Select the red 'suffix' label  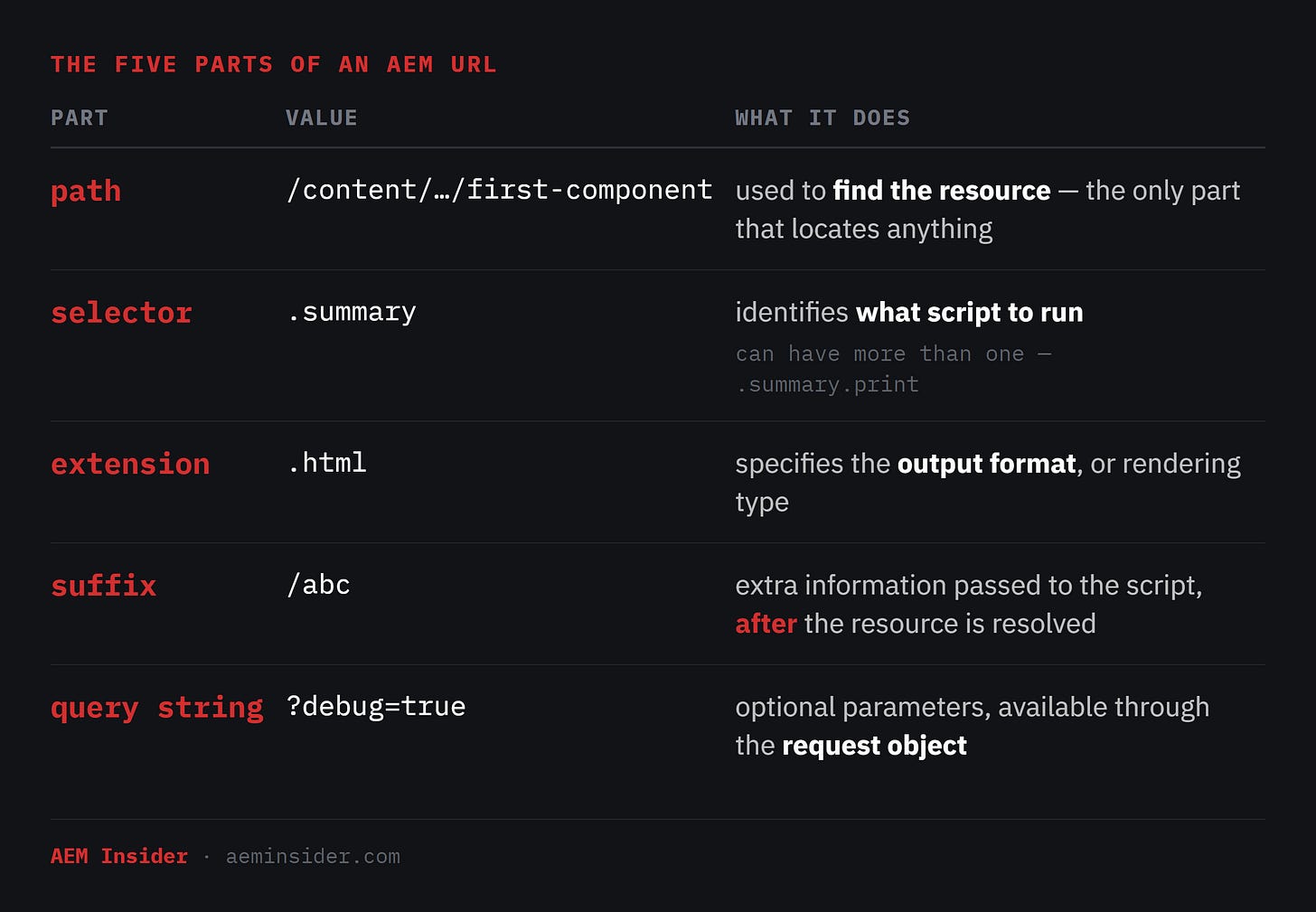pos(104,586)
